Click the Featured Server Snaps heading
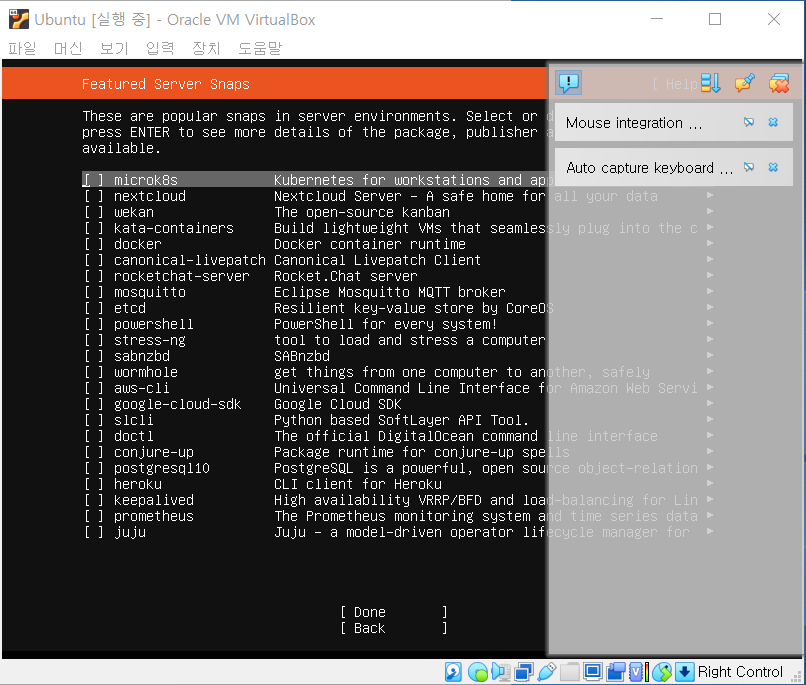This screenshot has height=685, width=806. click(x=166, y=84)
